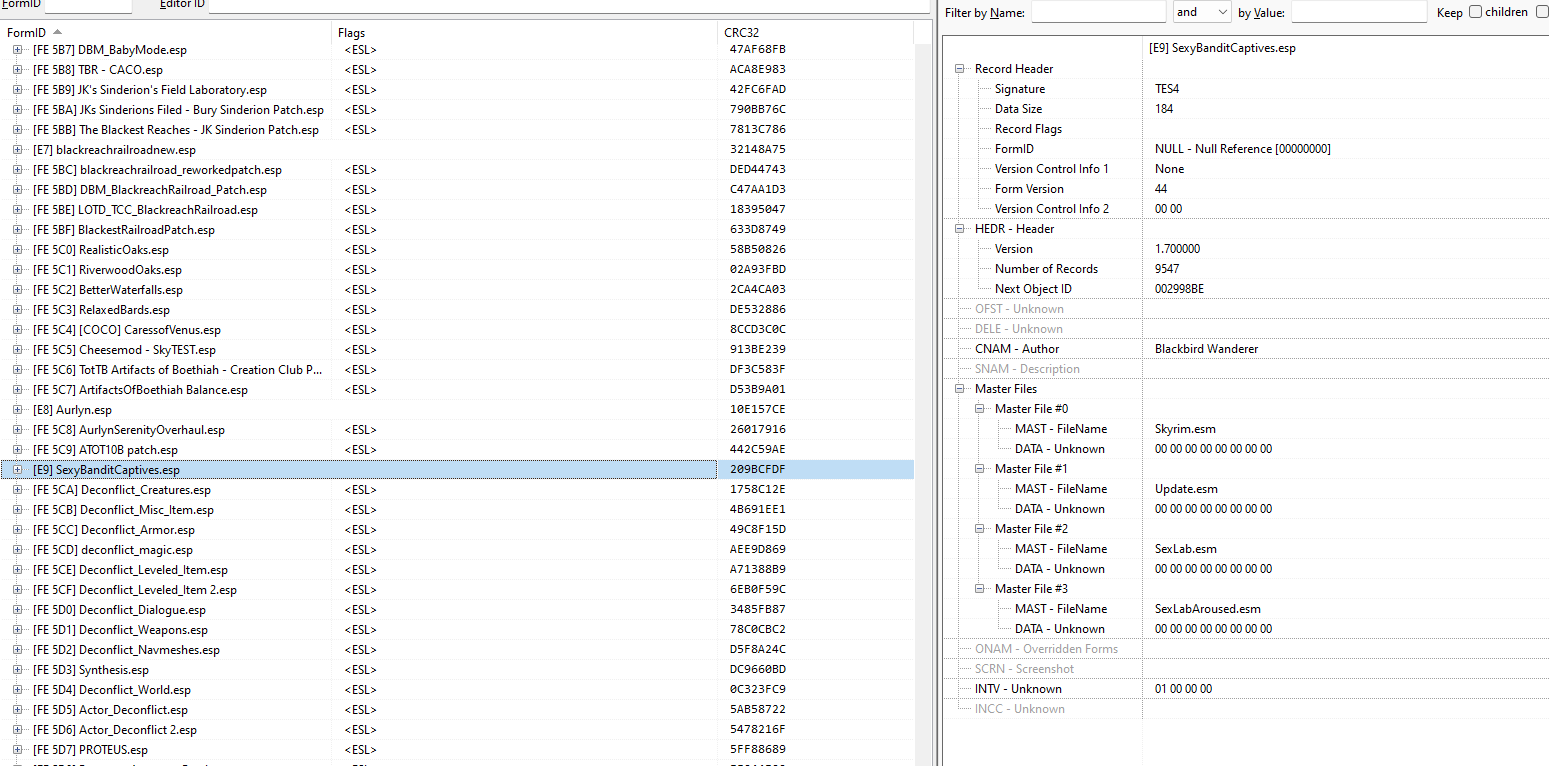Screen dimensions: 1549x766
Task: Expand RealisticOaks.esp plugin node
Action: [x=18, y=250]
